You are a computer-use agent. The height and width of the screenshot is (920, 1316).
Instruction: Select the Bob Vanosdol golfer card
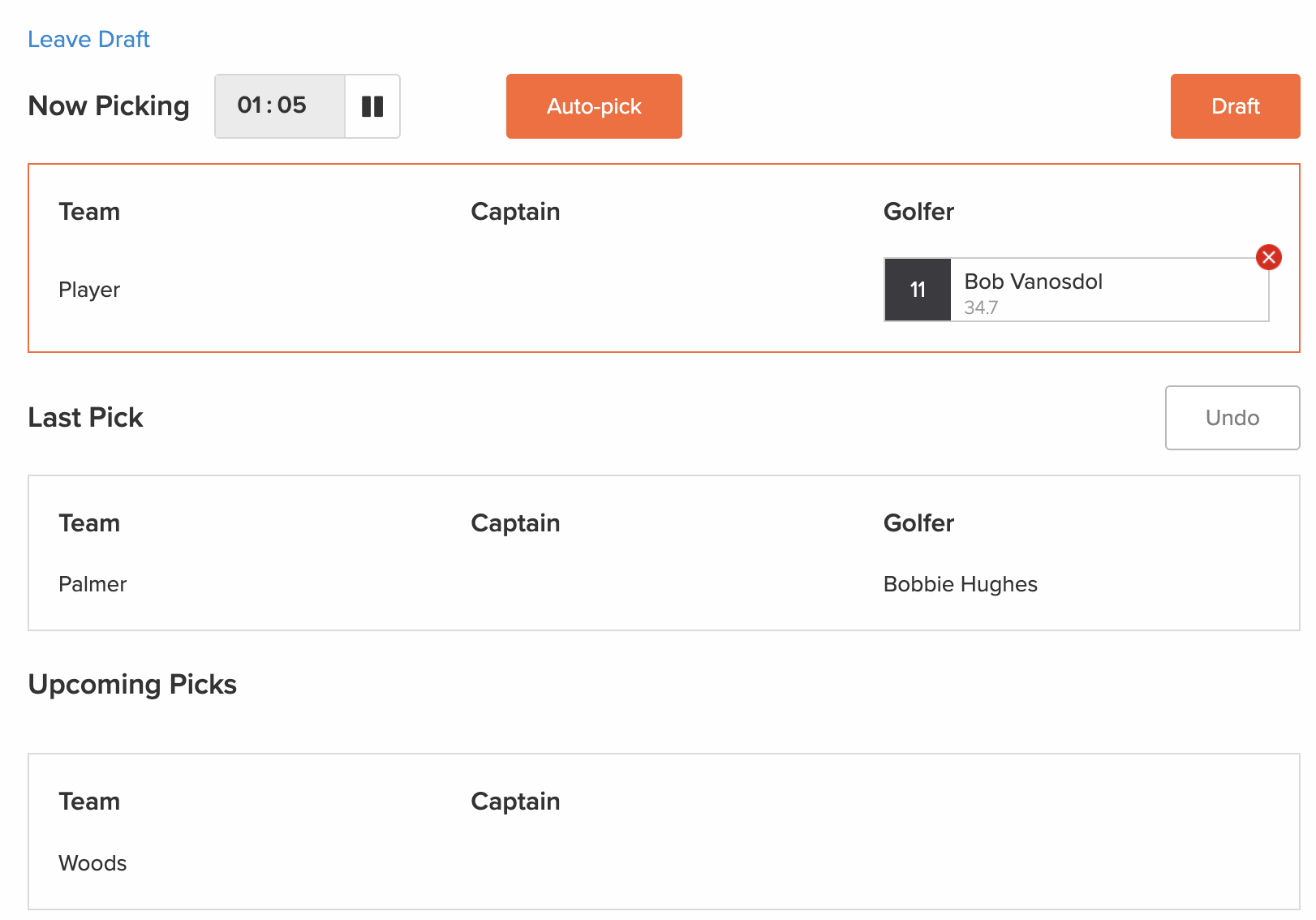pos(1076,290)
